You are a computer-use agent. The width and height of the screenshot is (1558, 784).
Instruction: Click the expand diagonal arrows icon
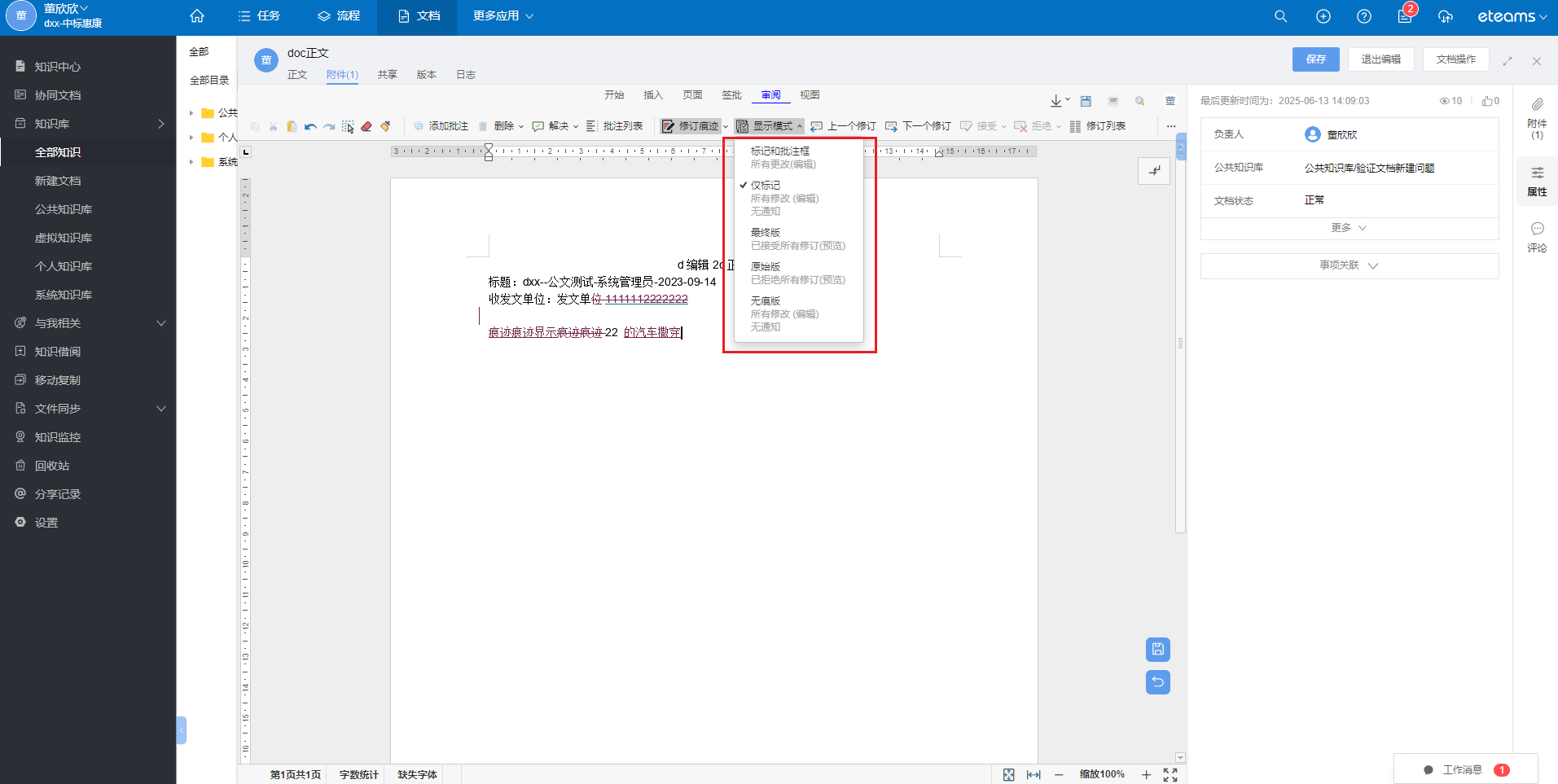click(x=1508, y=60)
